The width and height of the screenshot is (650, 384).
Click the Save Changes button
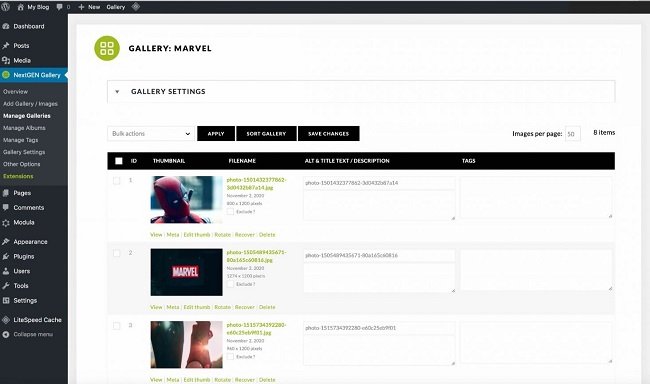tap(329, 134)
